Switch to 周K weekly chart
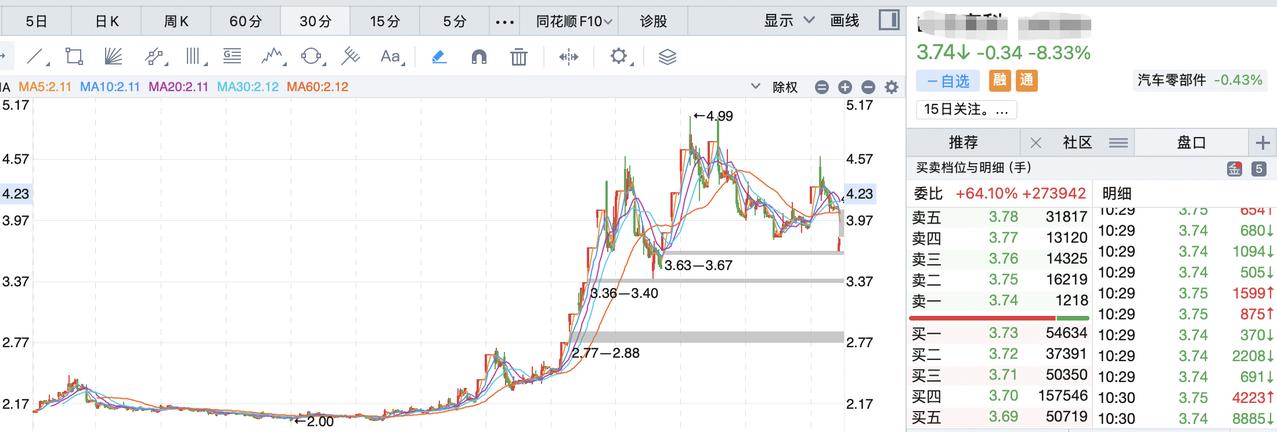 tap(175, 20)
